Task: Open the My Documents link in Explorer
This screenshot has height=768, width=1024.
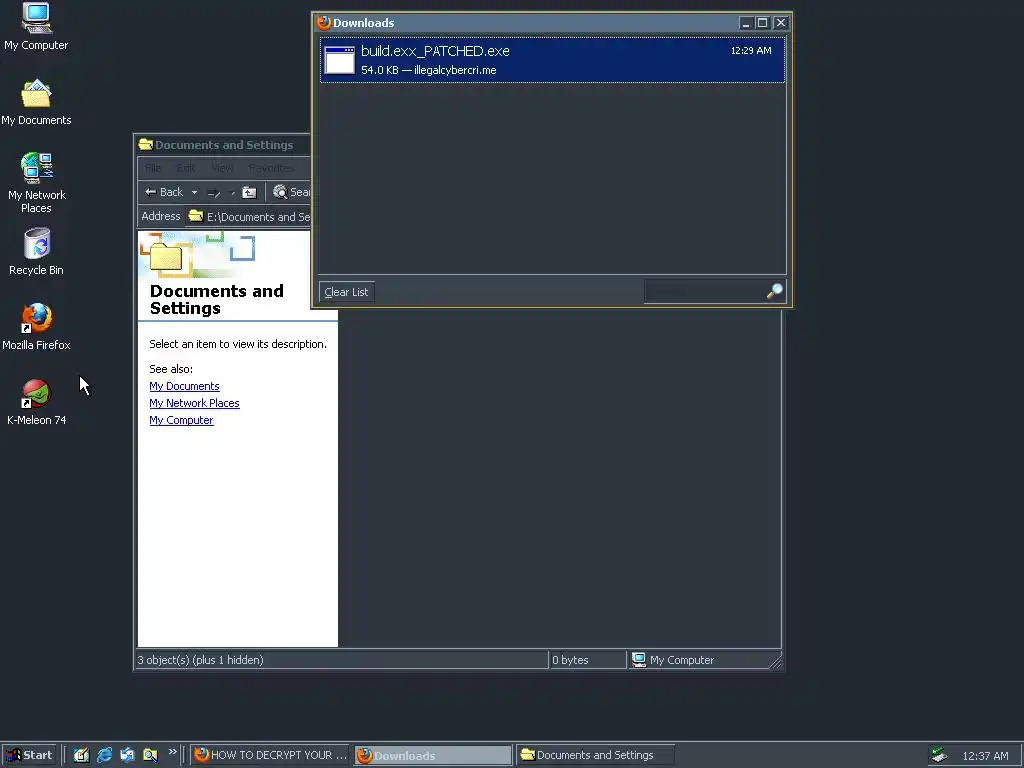Action: click(184, 386)
